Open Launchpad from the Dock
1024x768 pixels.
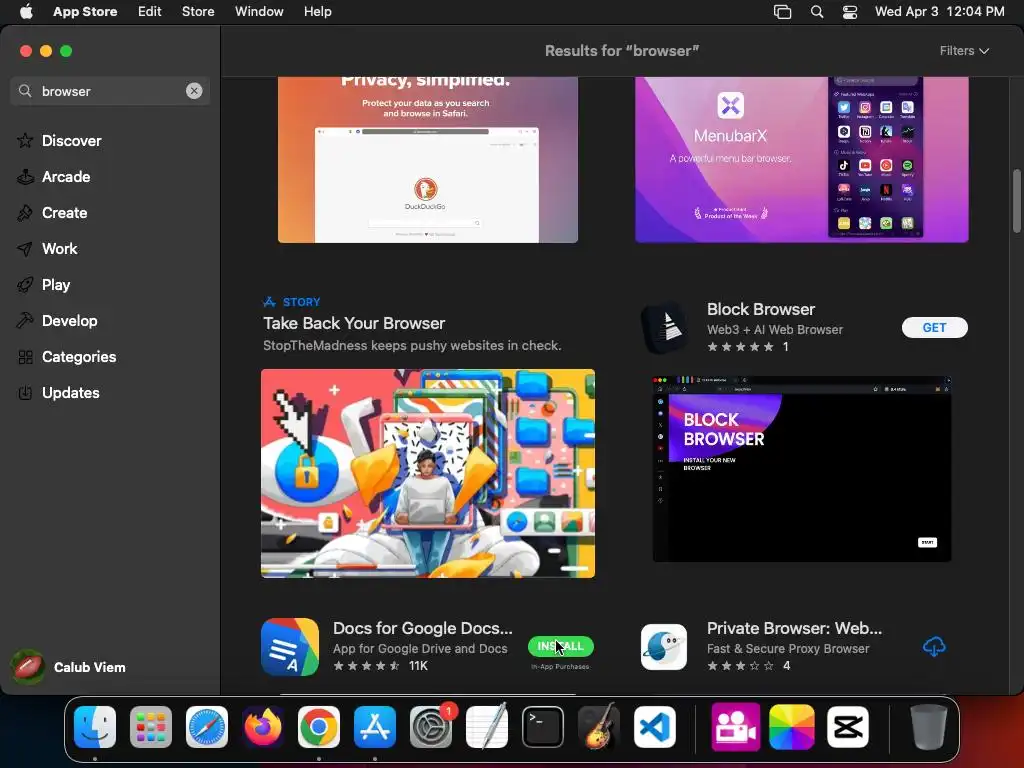[x=151, y=727]
